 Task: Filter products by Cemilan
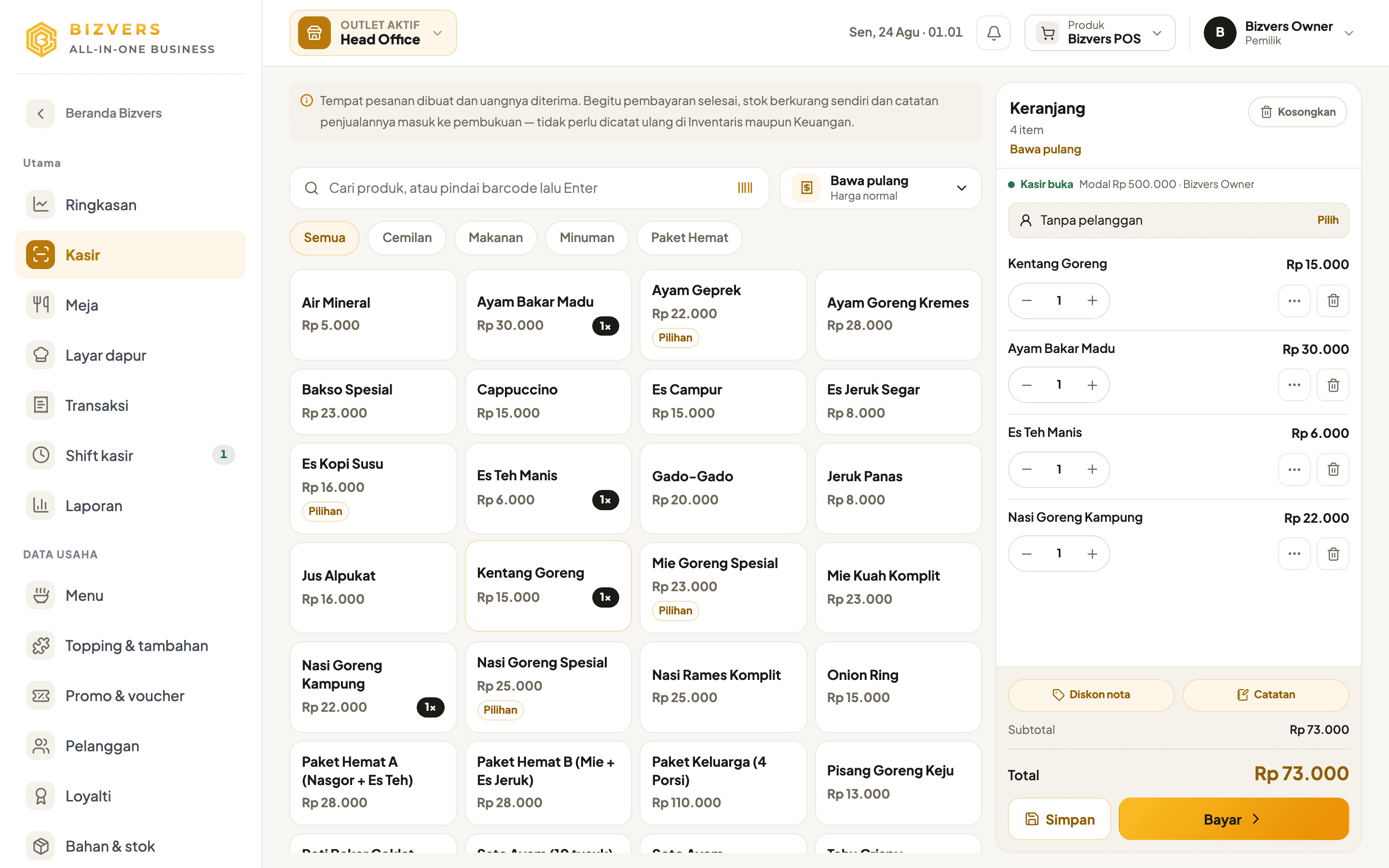(407, 238)
